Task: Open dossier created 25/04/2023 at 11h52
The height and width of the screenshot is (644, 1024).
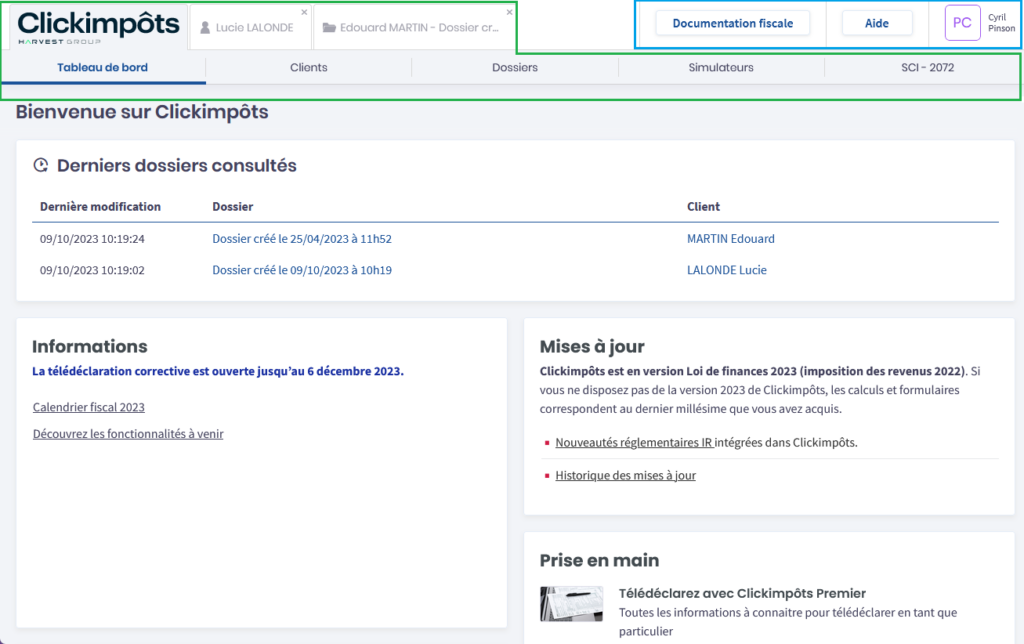Action: (x=301, y=239)
